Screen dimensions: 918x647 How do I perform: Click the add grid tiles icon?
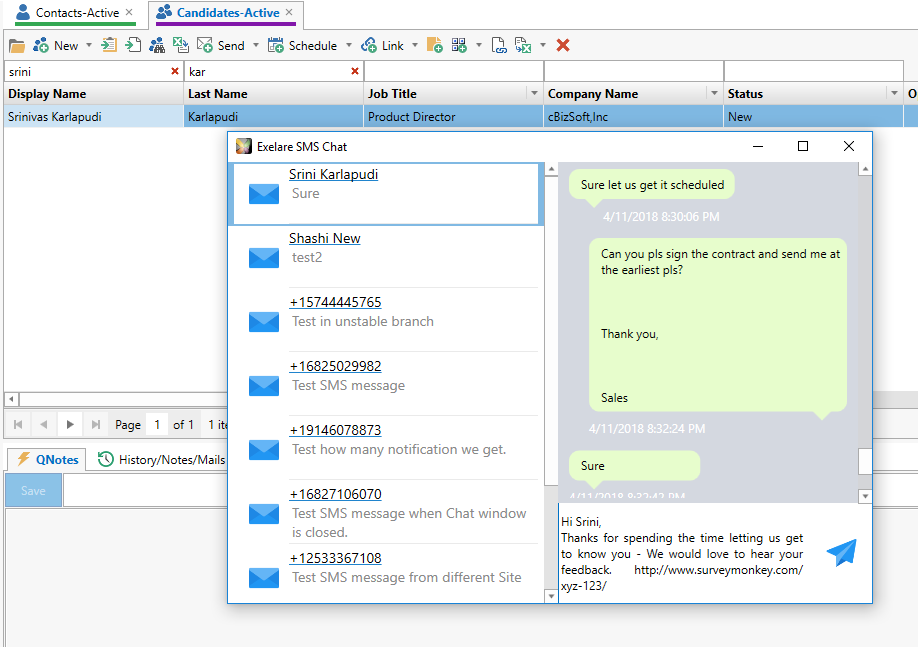pyautogui.click(x=460, y=46)
